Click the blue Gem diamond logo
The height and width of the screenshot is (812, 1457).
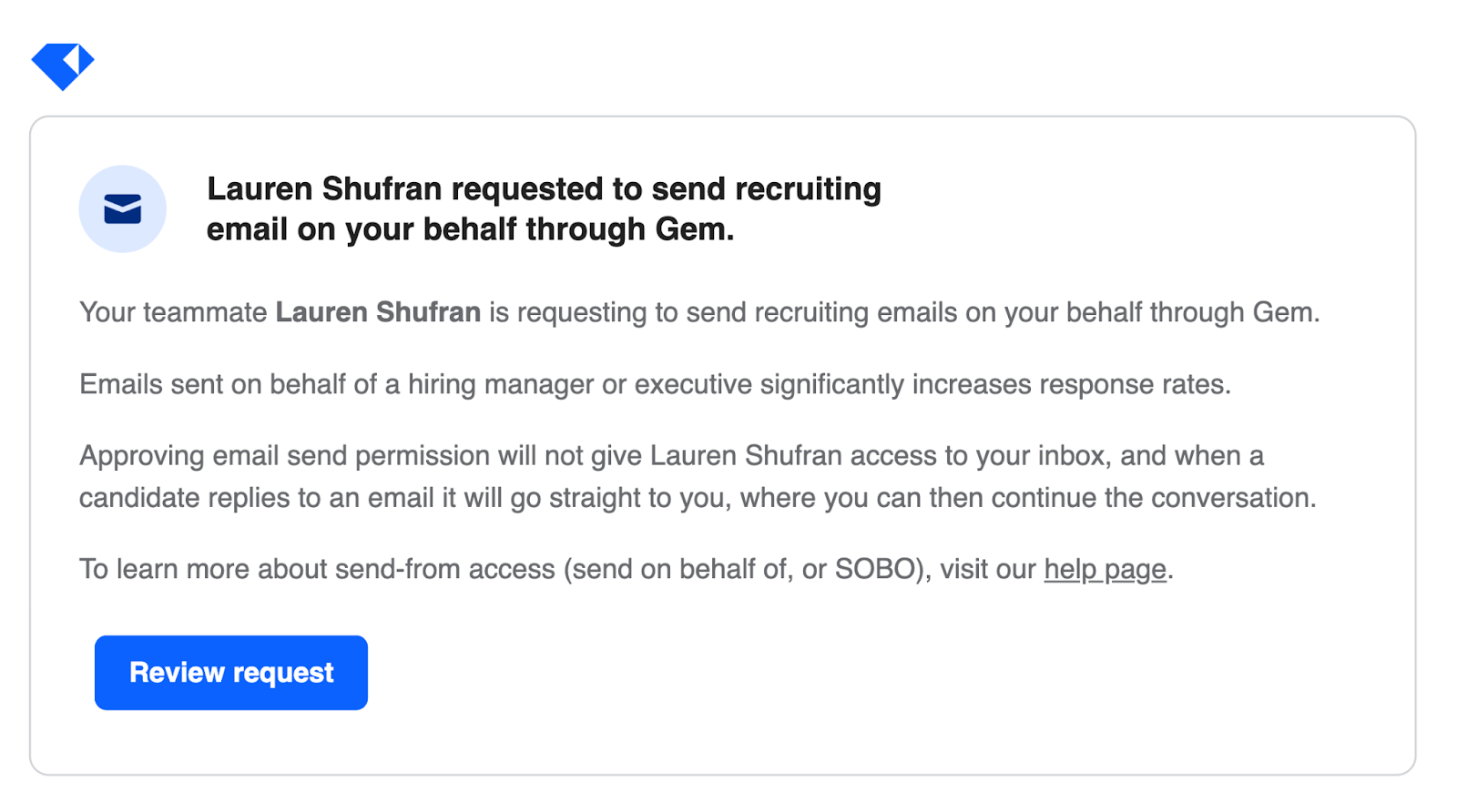[x=63, y=66]
